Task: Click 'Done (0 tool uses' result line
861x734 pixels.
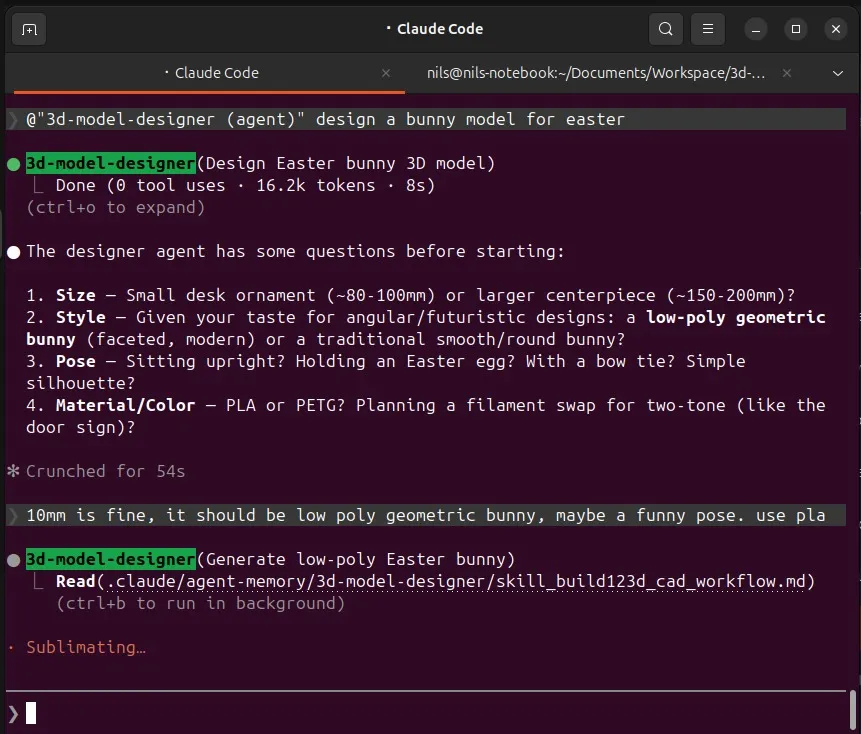Action: click(245, 186)
